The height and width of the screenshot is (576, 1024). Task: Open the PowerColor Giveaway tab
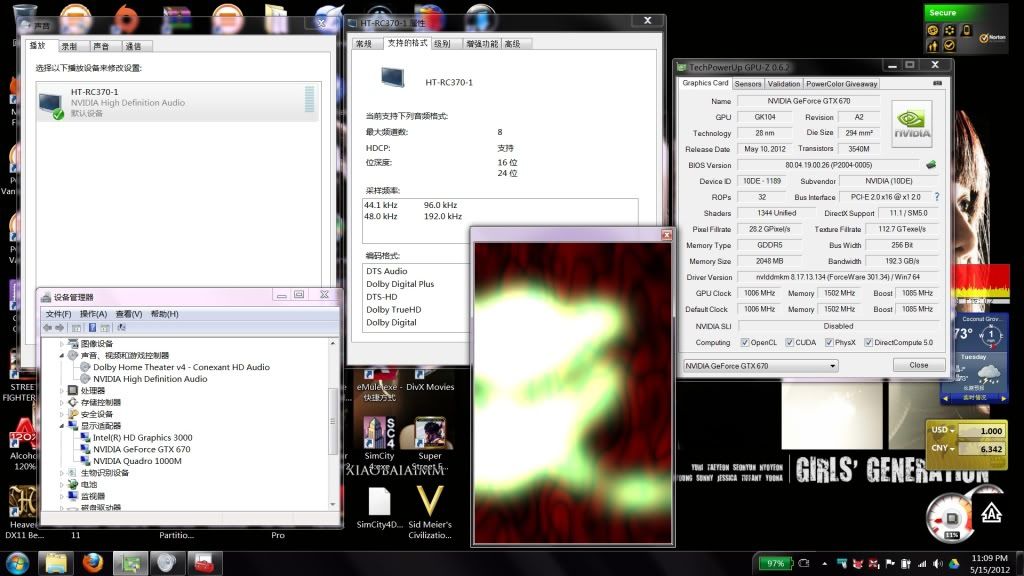[841, 84]
